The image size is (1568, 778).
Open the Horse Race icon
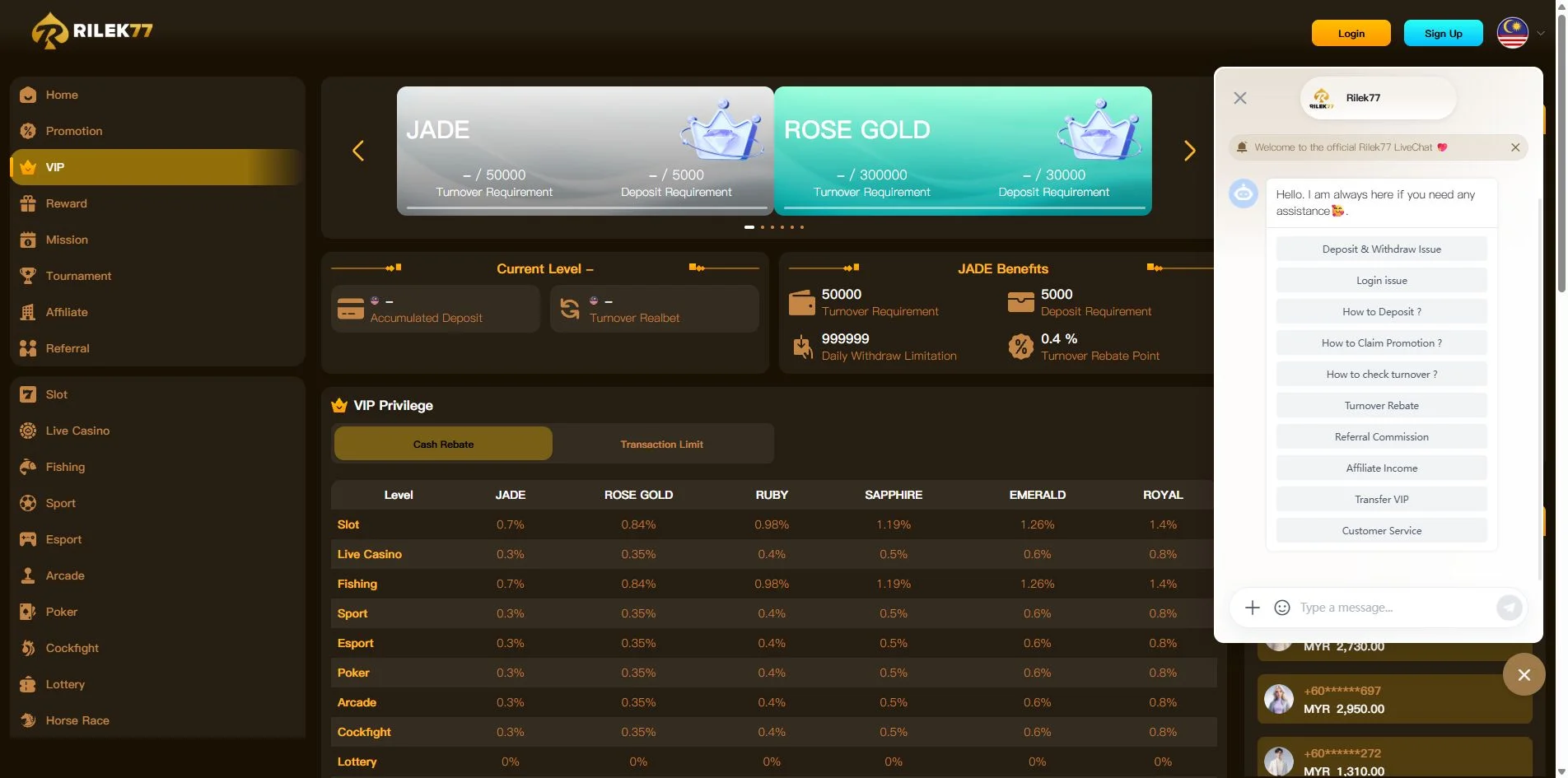coord(28,720)
